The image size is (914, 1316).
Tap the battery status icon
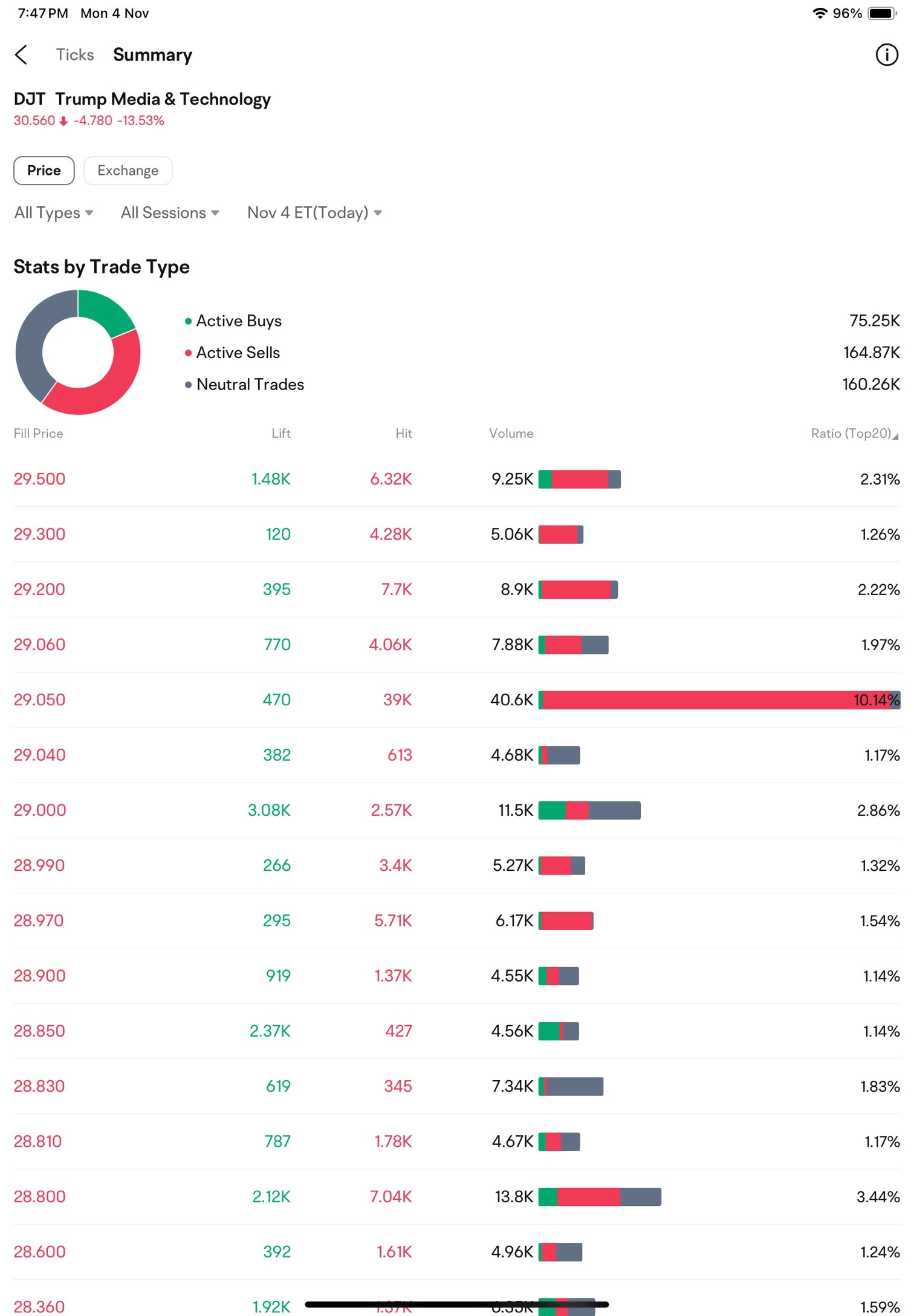(882, 13)
